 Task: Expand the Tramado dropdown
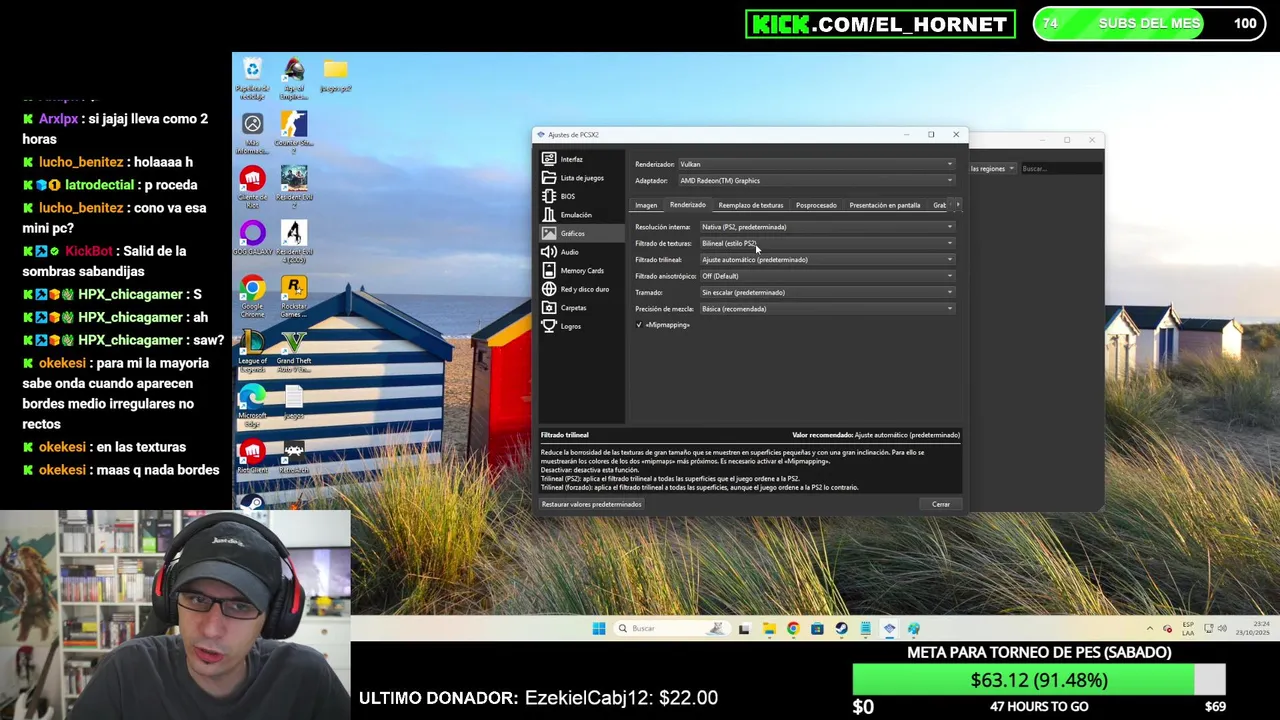click(828, 292)
